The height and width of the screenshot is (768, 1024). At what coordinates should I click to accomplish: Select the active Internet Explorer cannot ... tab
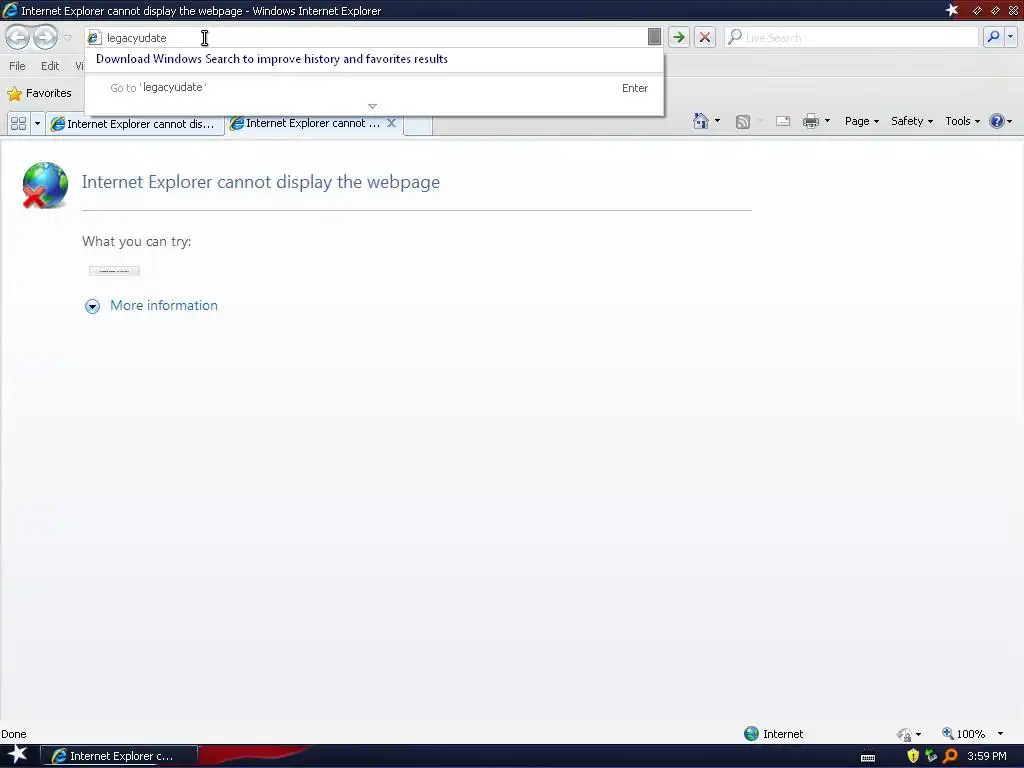point(307,123)
